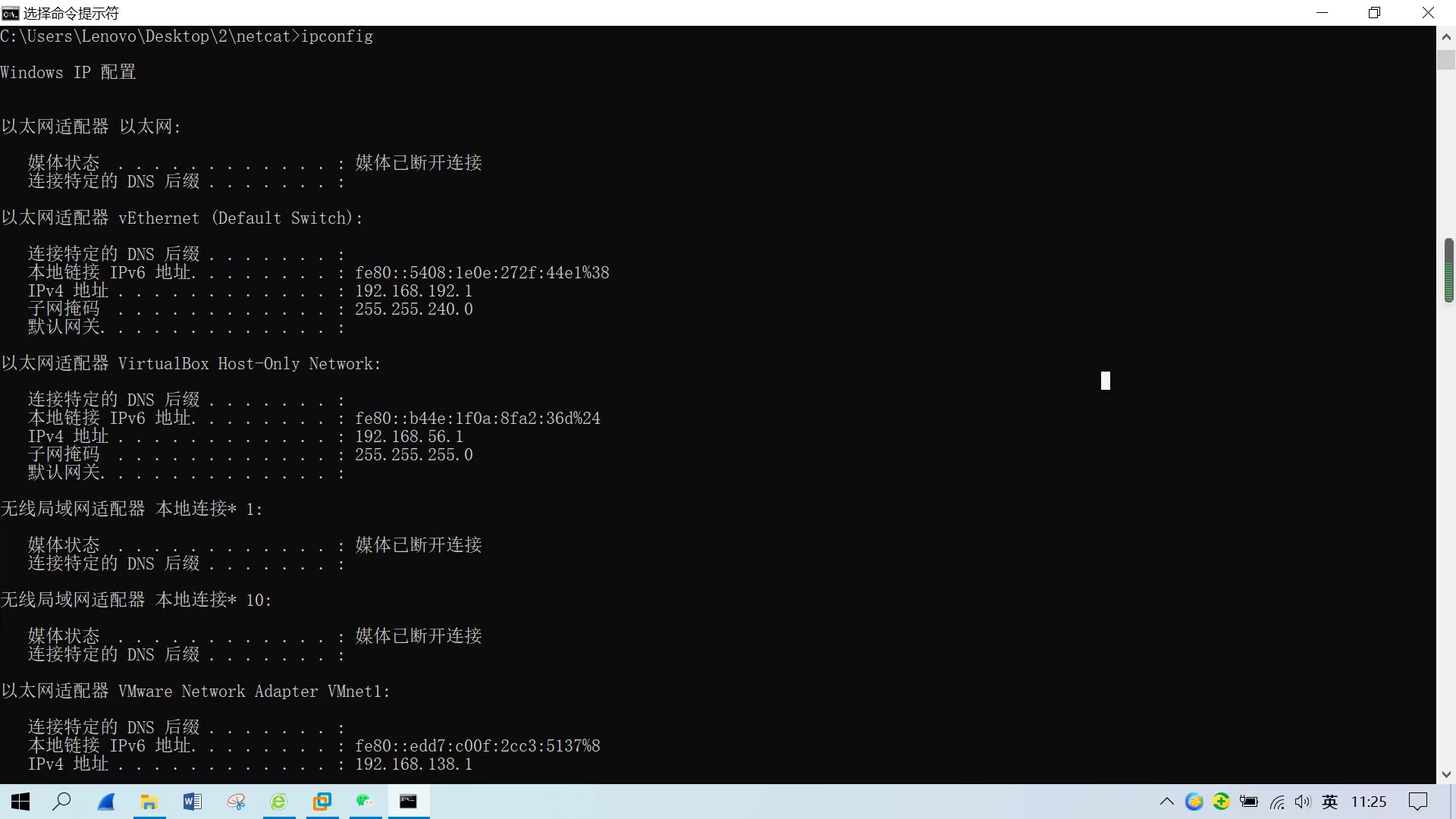Open the snipping scissors app on taskbar
Image resolution: width=1456 pixels, height=819 pixels.
pos(236,802)
